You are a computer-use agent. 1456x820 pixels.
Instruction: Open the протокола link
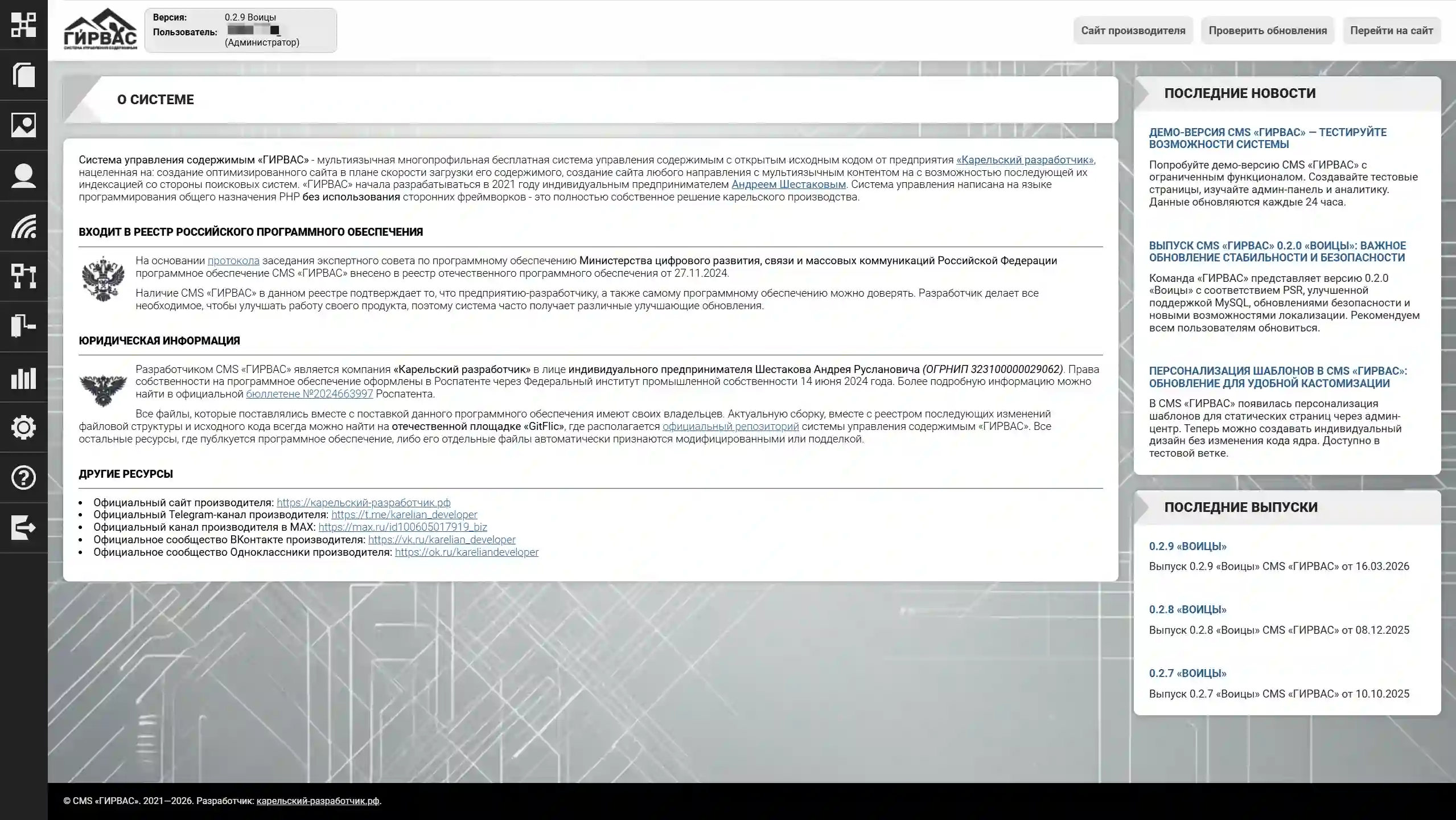233,261
